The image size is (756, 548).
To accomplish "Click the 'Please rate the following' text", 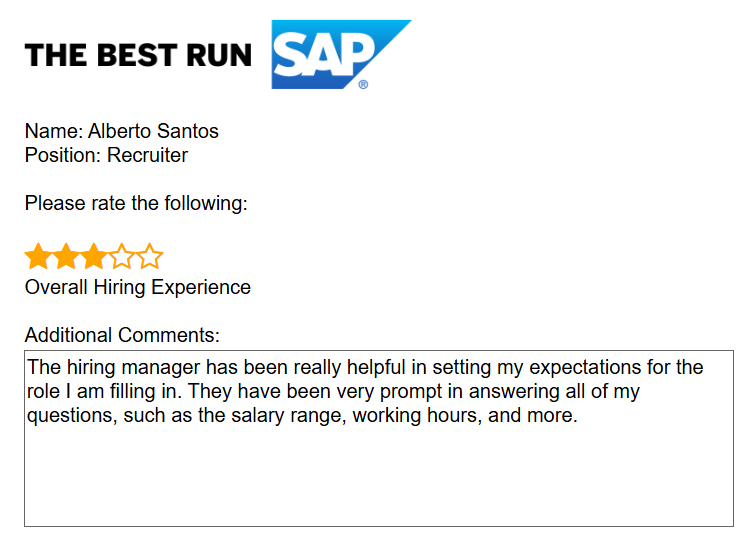I will tap(136, 203).
